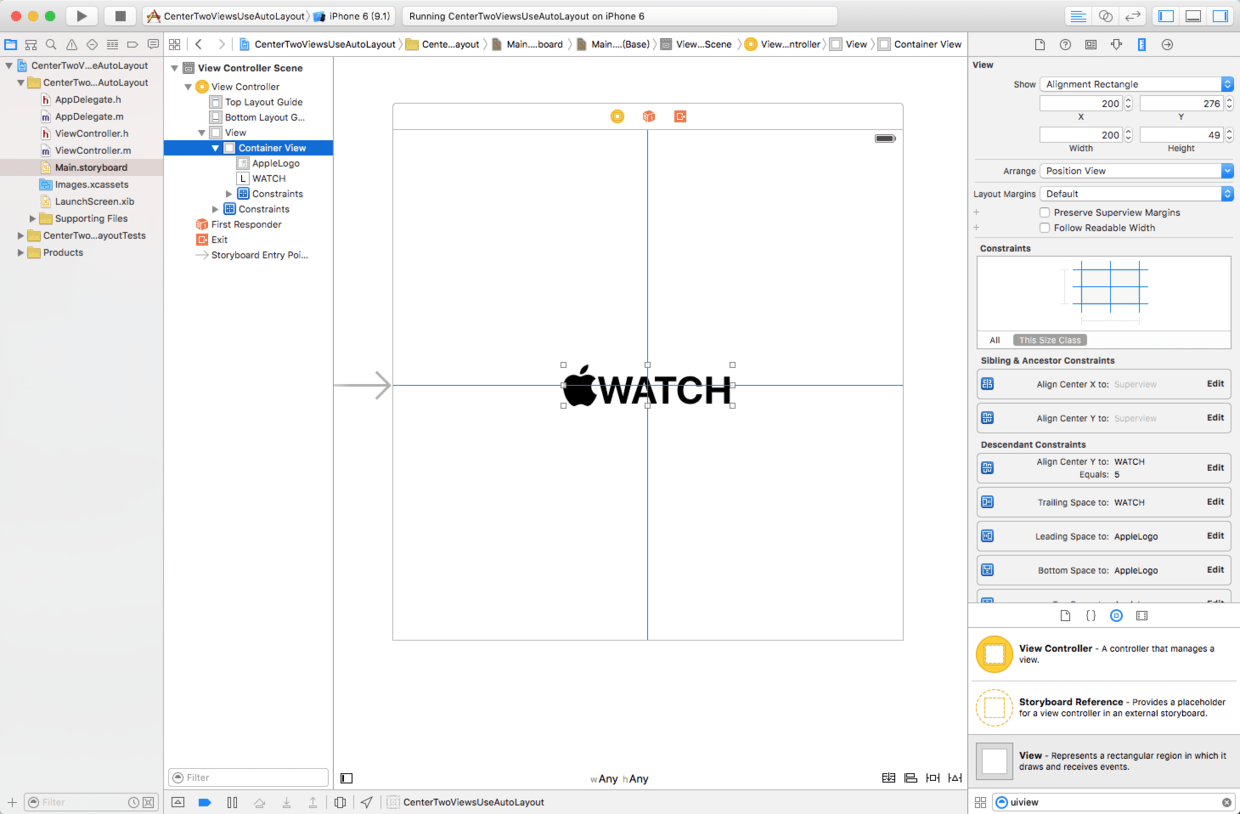Screen dimensions: 1240x814
Task: Open the Debug navigator
Action: 112,45
